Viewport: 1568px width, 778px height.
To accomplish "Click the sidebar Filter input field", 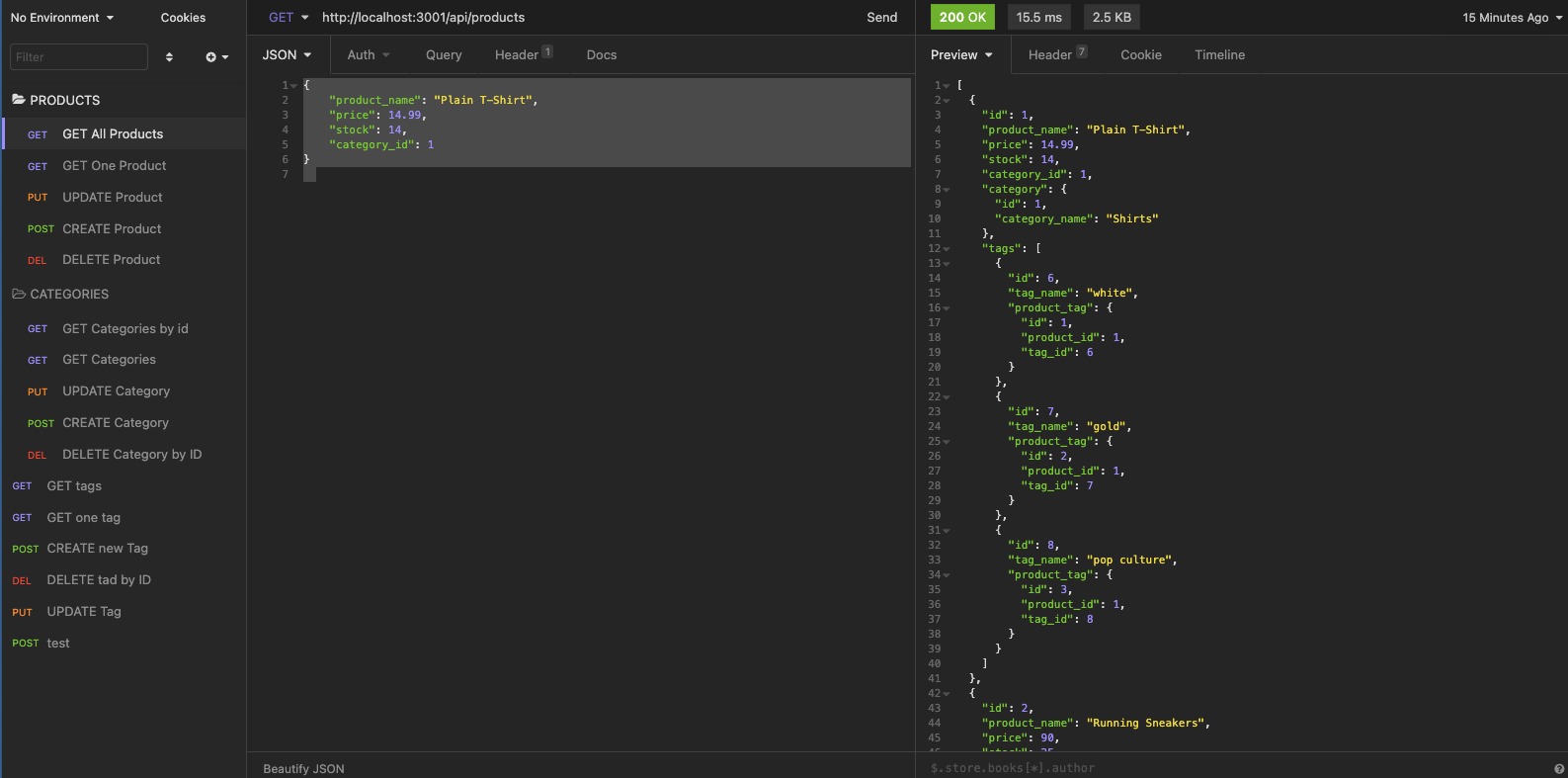I will click(x=79, y=57).
